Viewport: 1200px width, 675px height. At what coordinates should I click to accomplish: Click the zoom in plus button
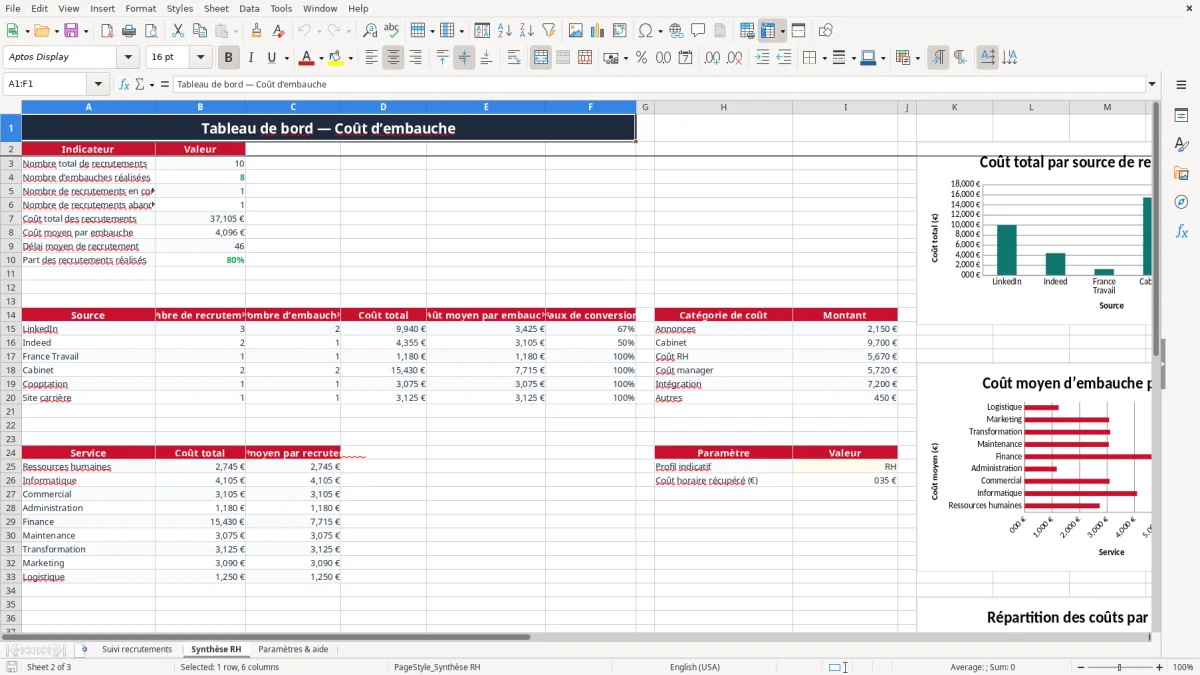[1159, 667]
